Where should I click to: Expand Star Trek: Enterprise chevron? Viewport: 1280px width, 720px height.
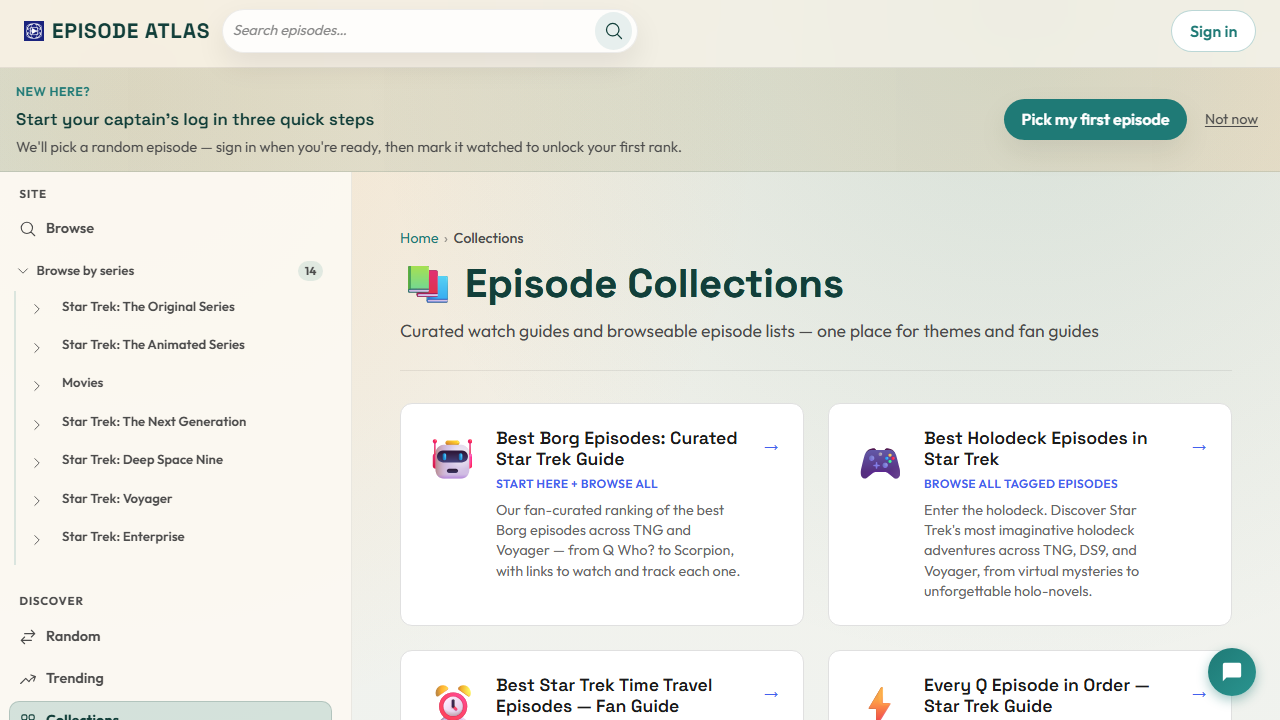coord(37,538)
